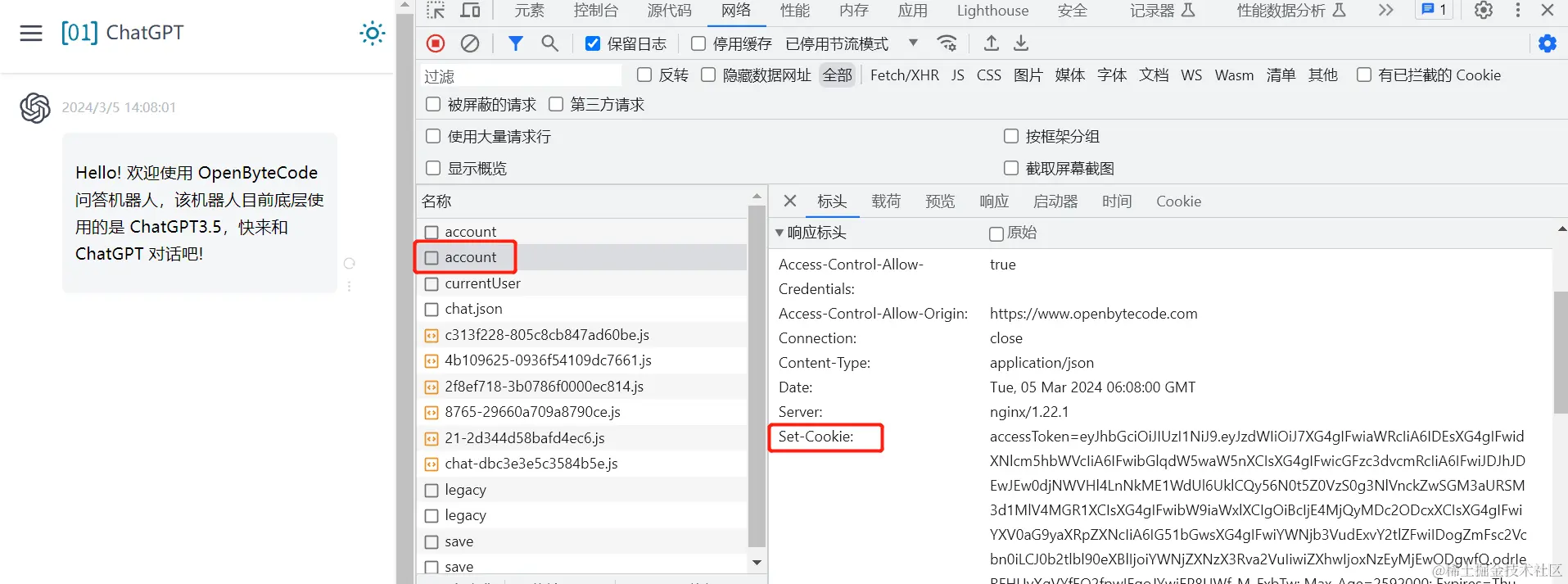Activate the inspect element picker icon
The width and height of the screenshot is (1568, 584).
(x=436, y=11)
